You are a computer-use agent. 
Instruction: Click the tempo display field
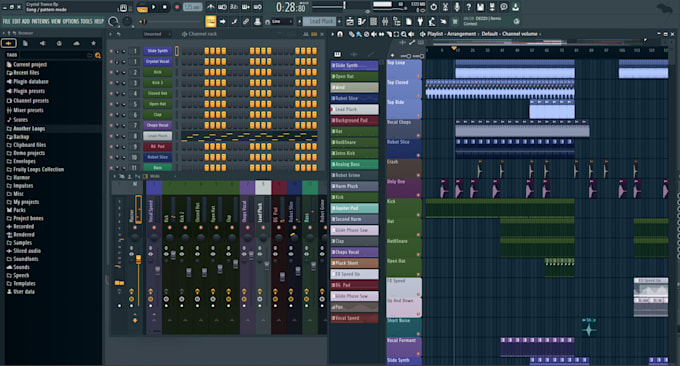(193, 7)
